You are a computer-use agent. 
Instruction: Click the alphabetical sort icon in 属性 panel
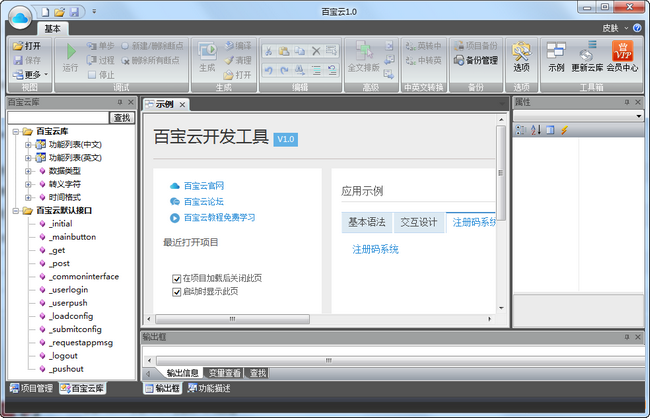coord(536,130)
